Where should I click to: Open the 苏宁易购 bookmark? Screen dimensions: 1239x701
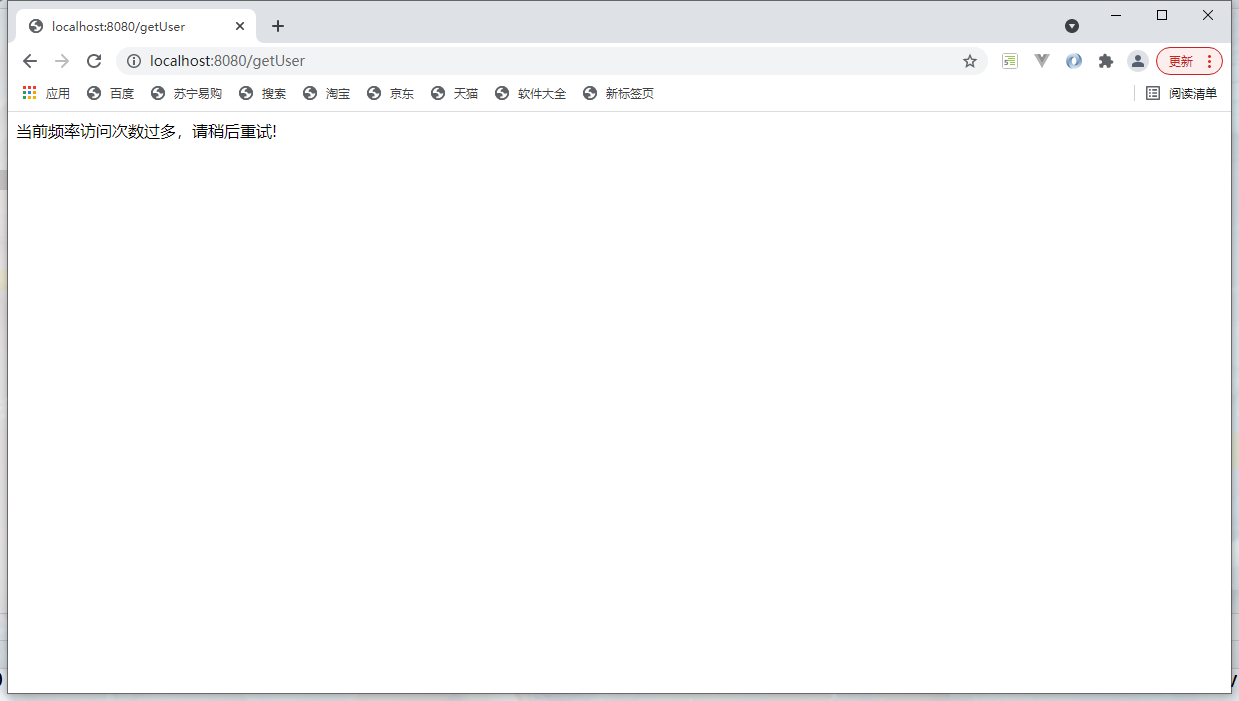(x=186, y=93)
